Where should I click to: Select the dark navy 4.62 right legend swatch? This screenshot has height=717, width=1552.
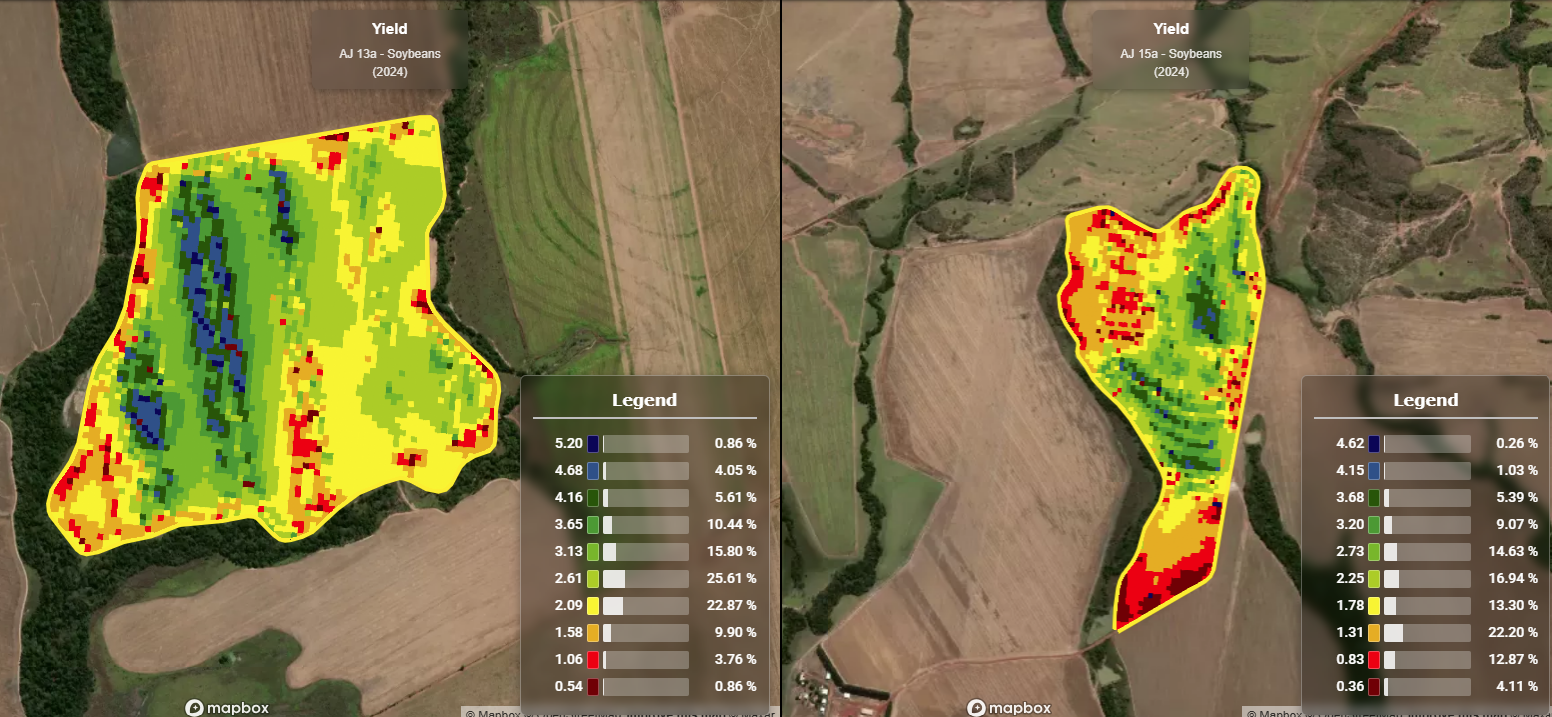click(1374, 443)
